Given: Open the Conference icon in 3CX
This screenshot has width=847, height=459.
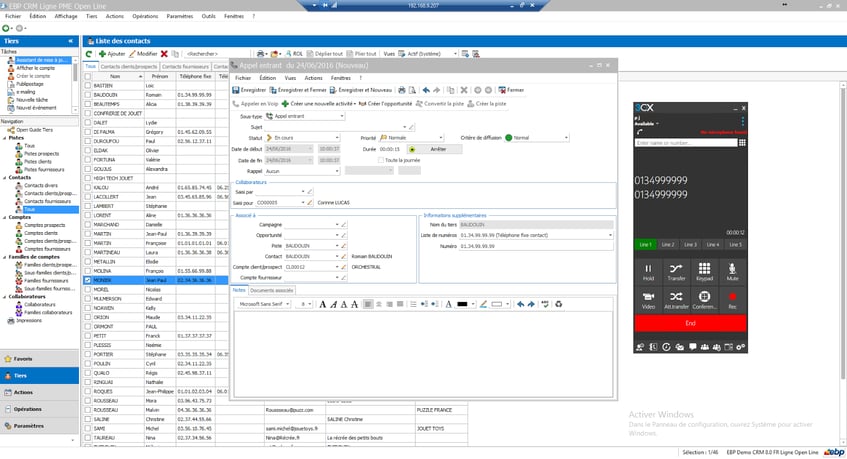Looking at the screenshot, I should pyautogui.click(x=704, y=300).
